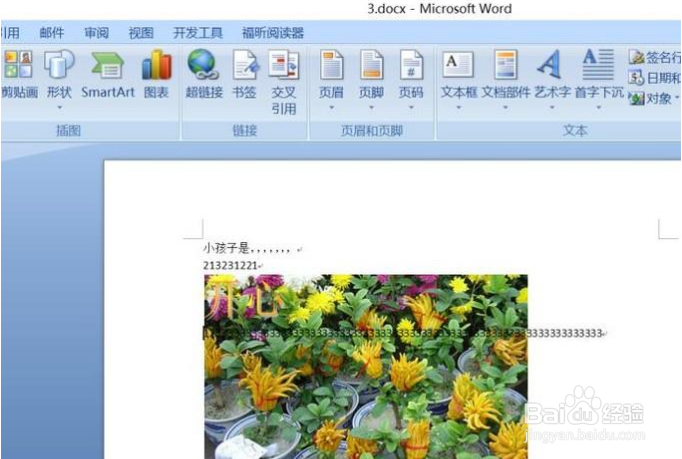This screenshot has width=682, height=459.
Task: Expand the Shapes dropdown arrow
Action: pyautogui.click(x=60, y=107)
